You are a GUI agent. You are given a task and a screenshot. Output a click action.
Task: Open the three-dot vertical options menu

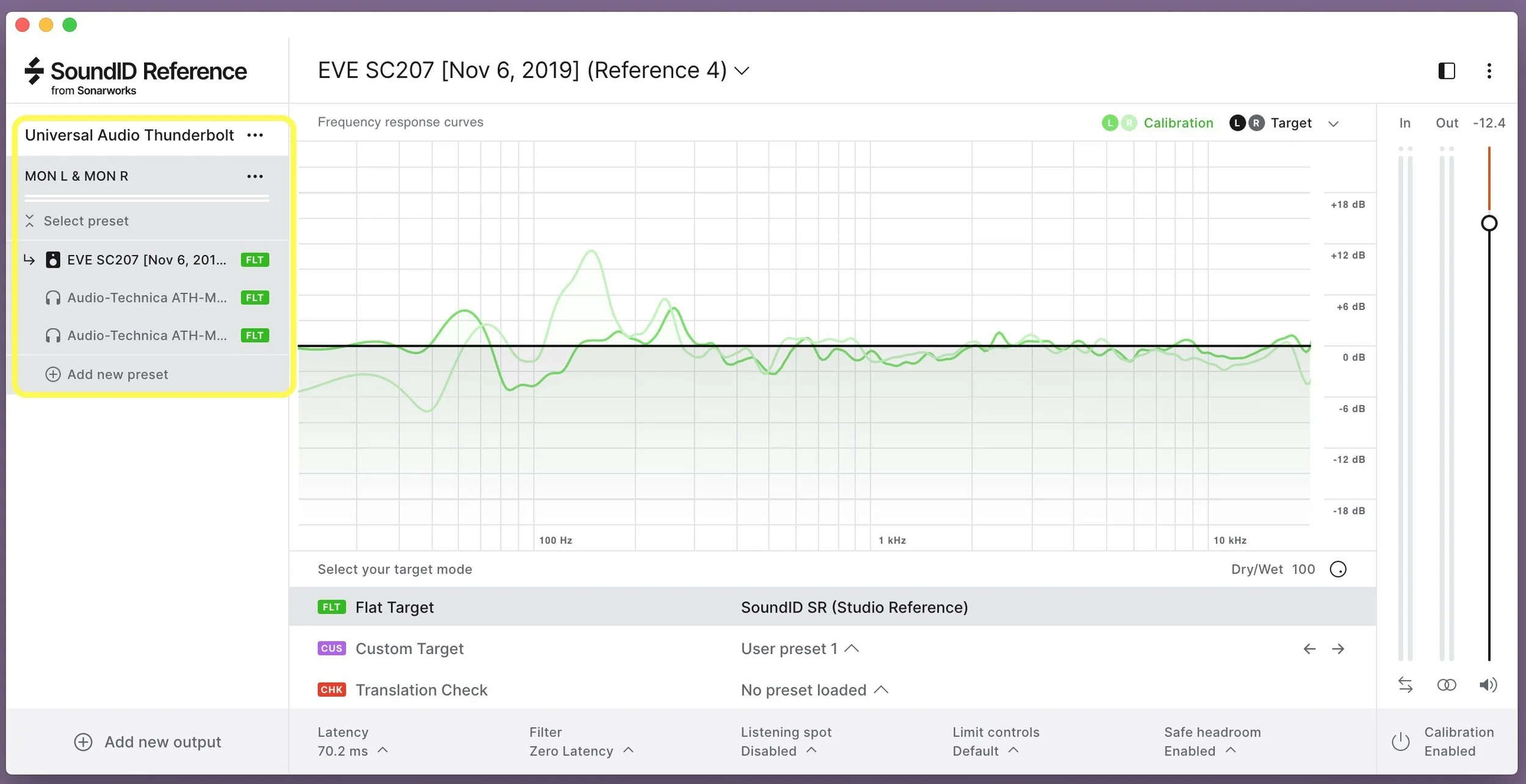(1489, 71)
